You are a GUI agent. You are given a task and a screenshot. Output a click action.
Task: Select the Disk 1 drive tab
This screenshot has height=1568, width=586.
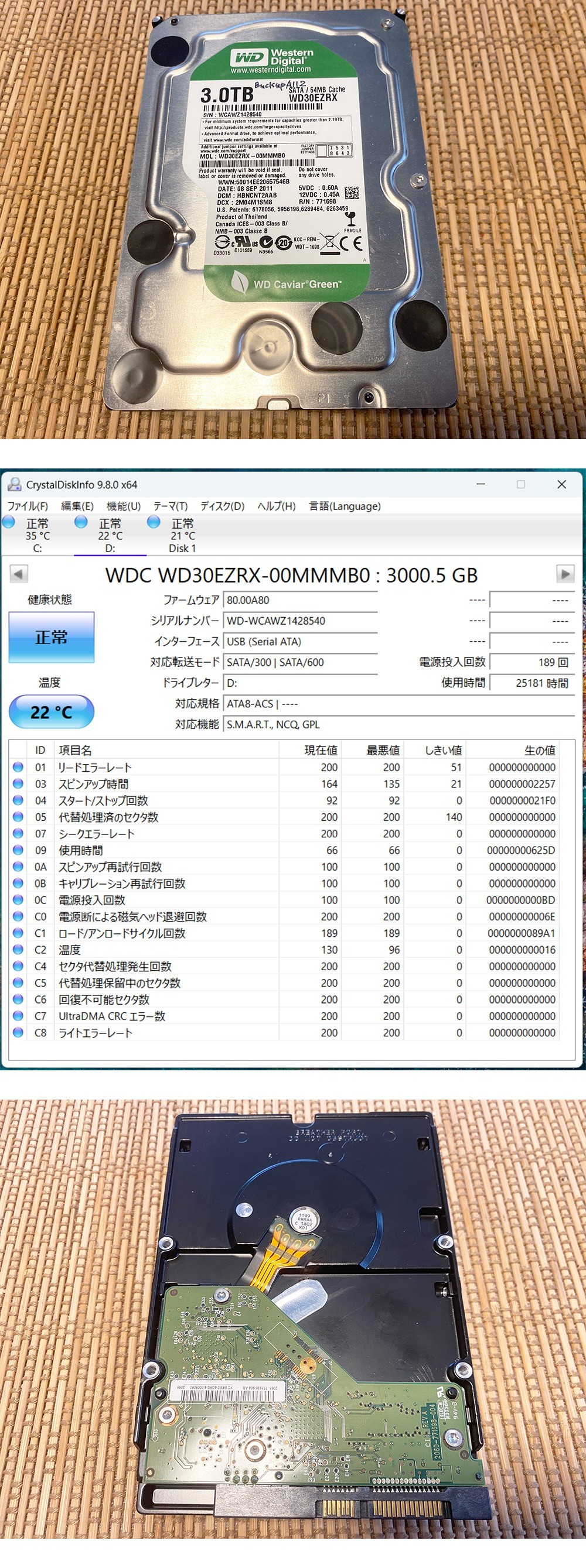point(182,536)
